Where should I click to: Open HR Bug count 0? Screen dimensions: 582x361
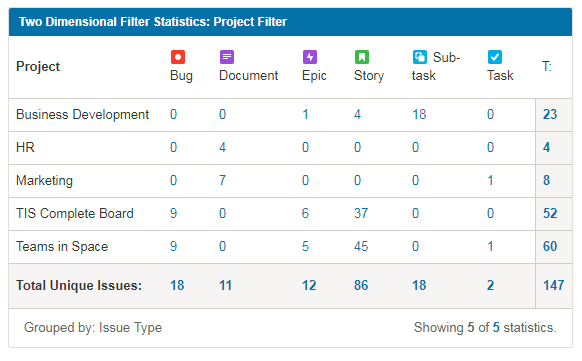tap(173, 147)
